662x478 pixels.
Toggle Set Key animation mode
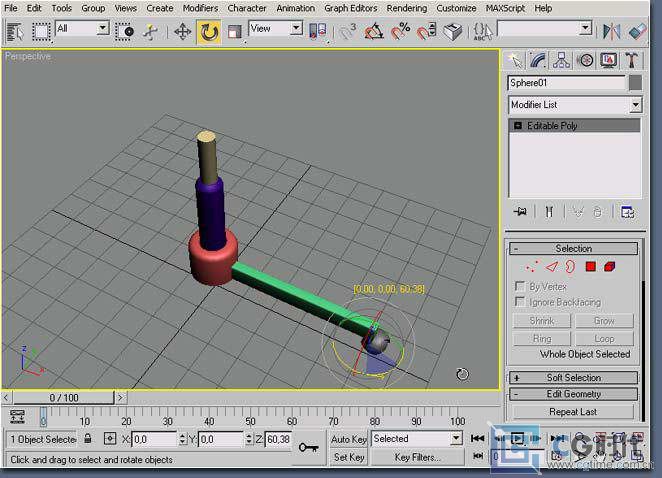tap(349, 457)
